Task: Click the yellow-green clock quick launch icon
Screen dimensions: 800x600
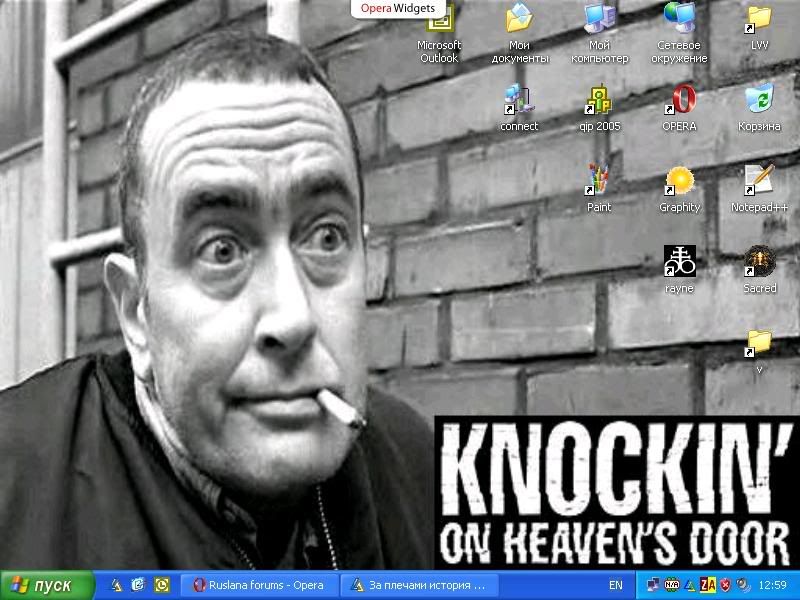Action: pos(162,585)
